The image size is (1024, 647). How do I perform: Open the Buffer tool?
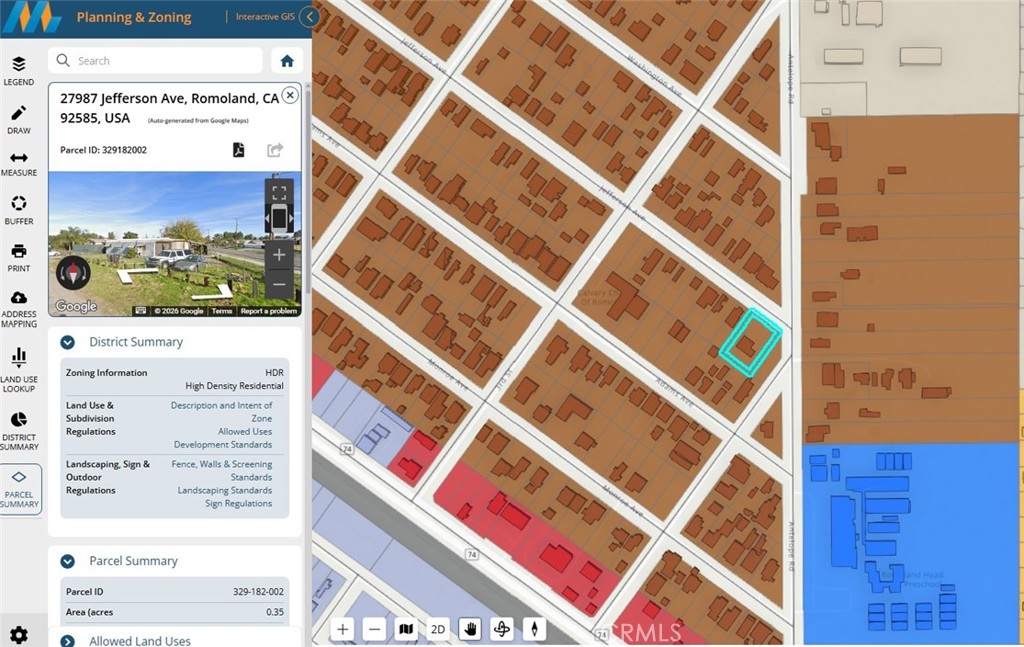[19, 210]
